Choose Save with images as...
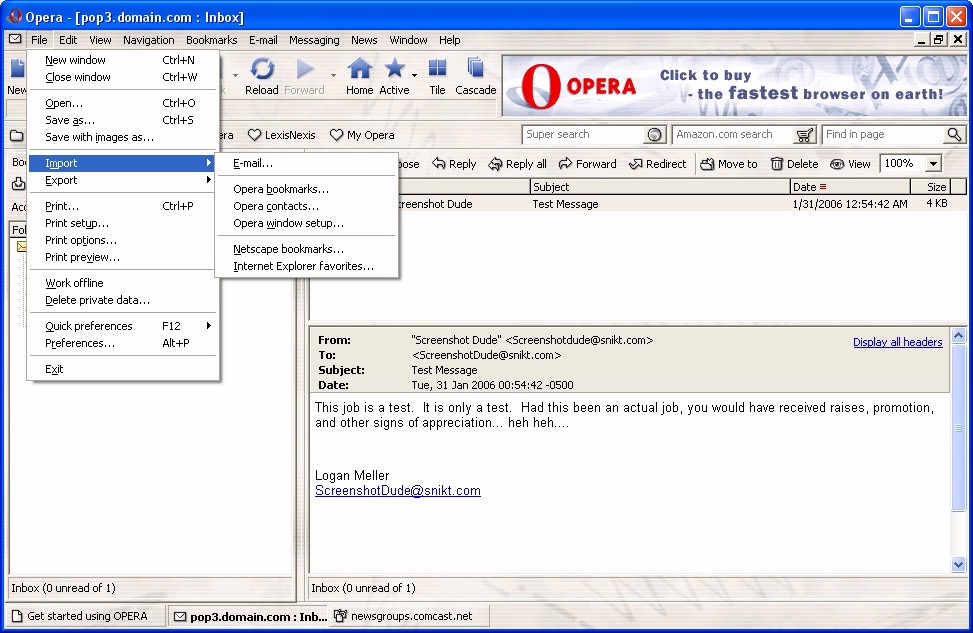 pos(123,137)
